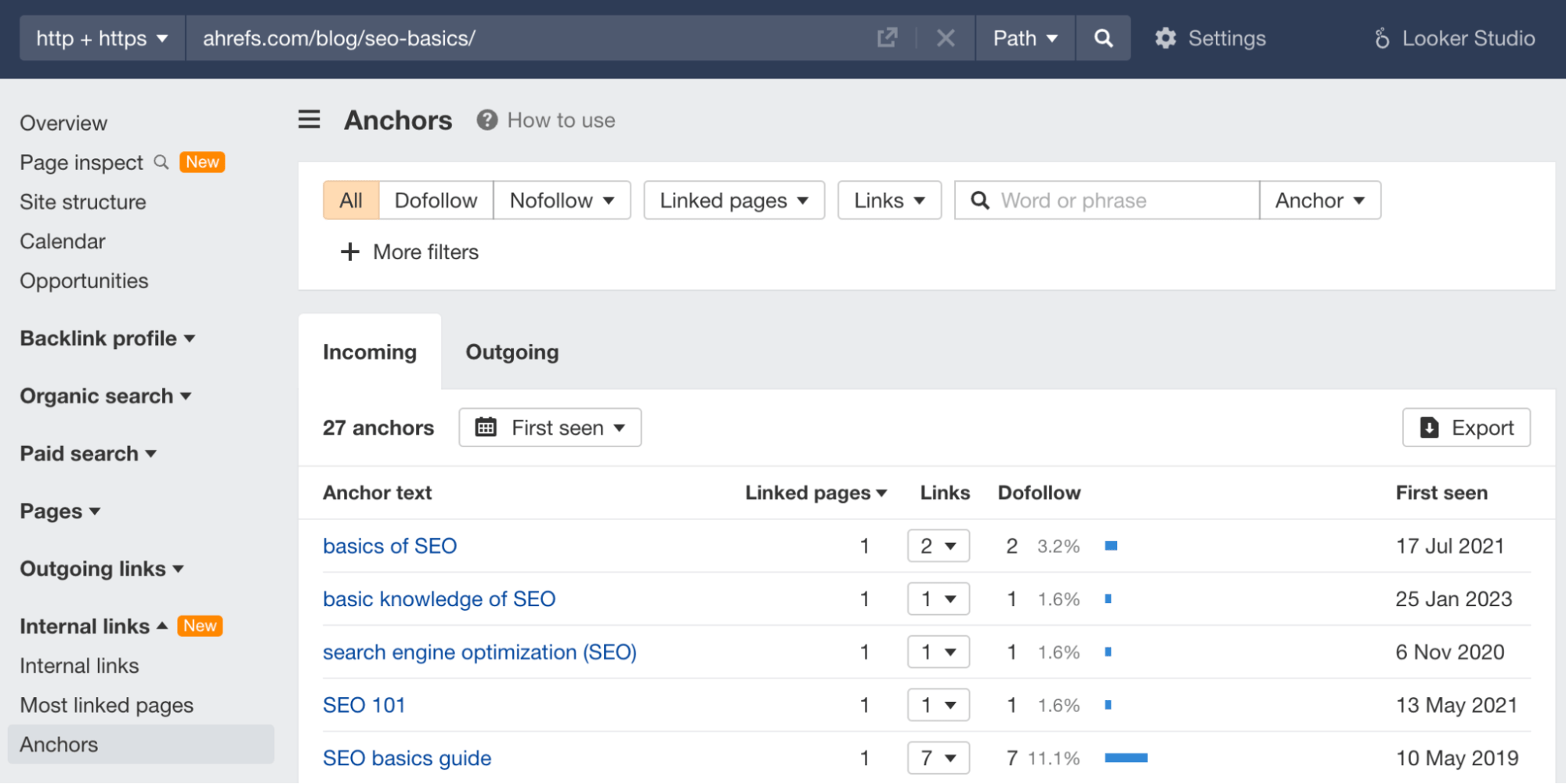
Task: Open the Nofollow filter dropdown
Action: pyautogui.click(x=562, y=201)
